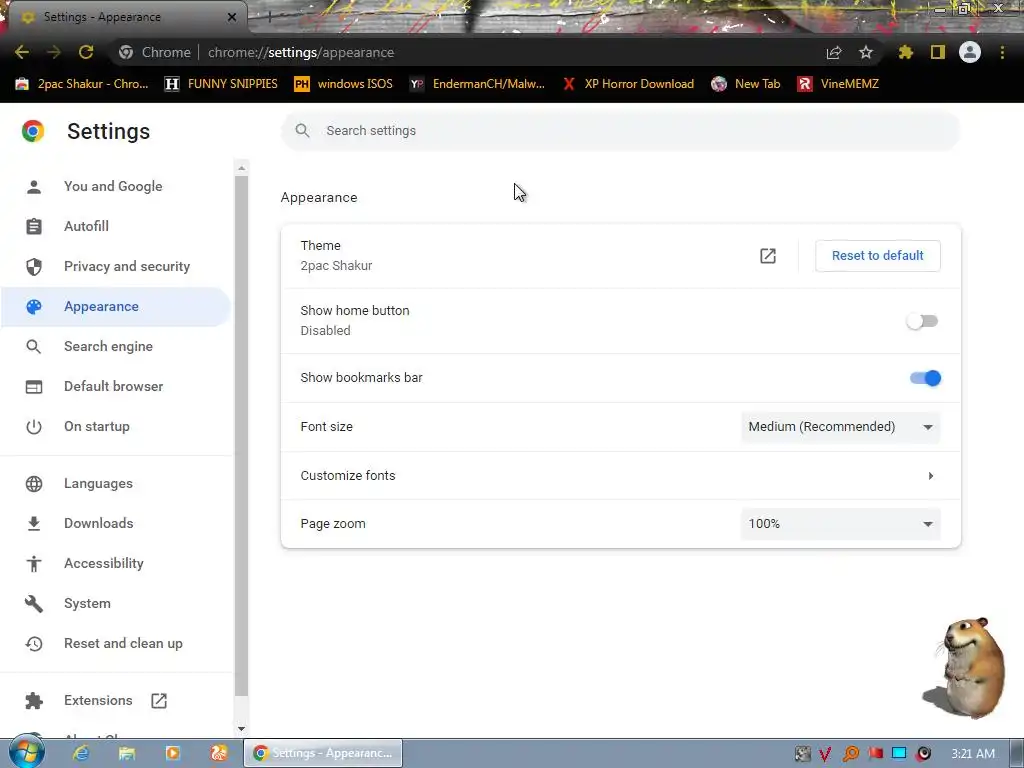Image resolution: width=1024 pixels, height=768 pixels.
Task: Open Chrome's three-dot menu
Action: [x=1002, y=52]
